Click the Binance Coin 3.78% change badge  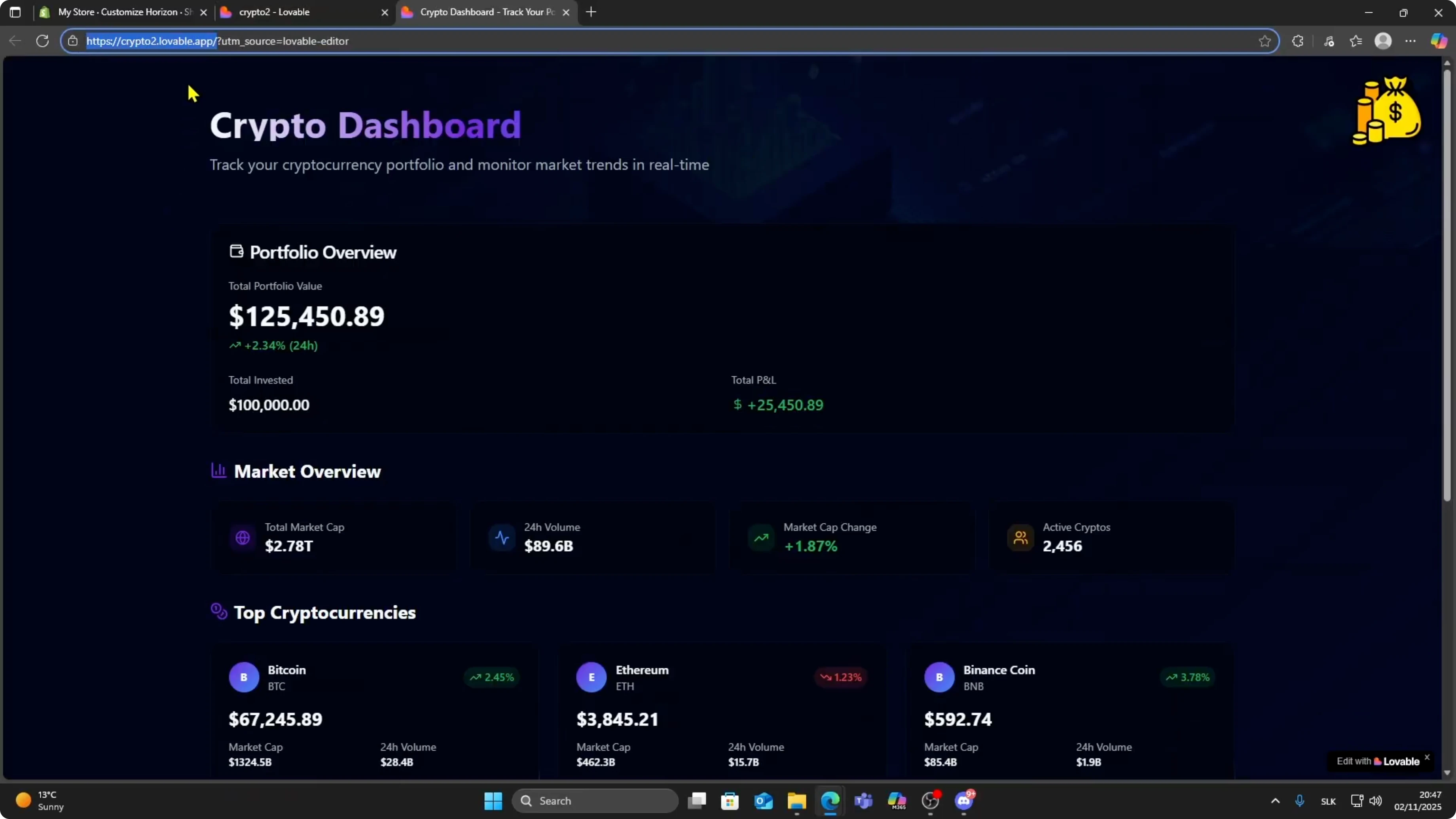[x=1188, y=677]
